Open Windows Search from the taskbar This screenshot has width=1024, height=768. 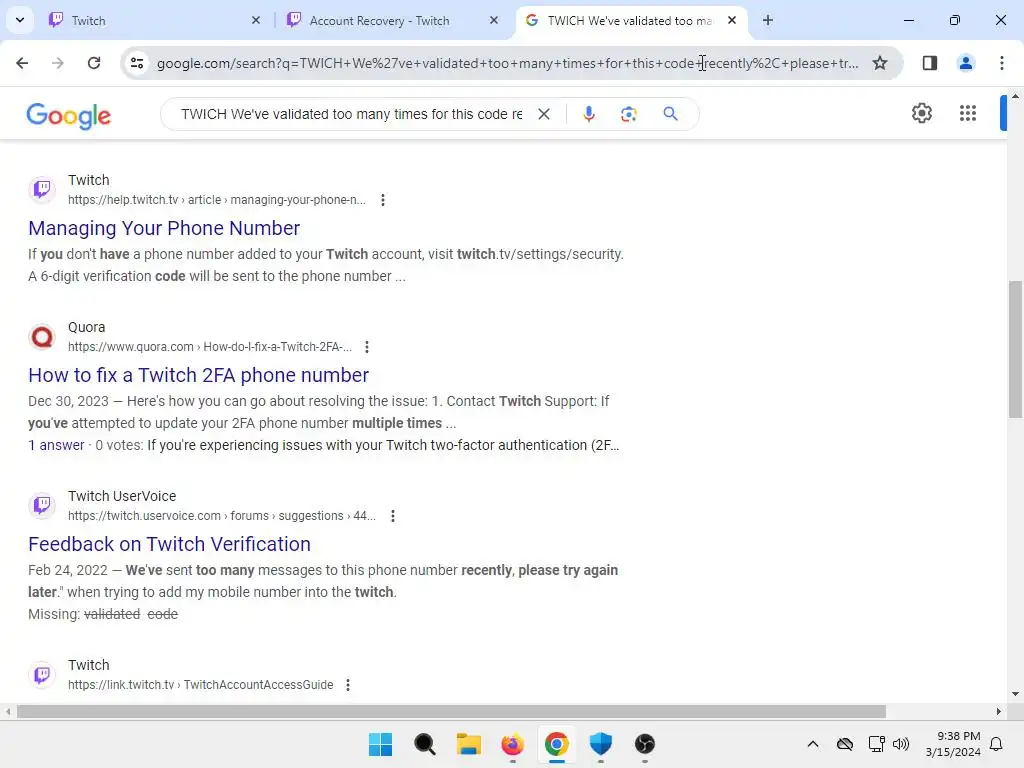point(424,744)
